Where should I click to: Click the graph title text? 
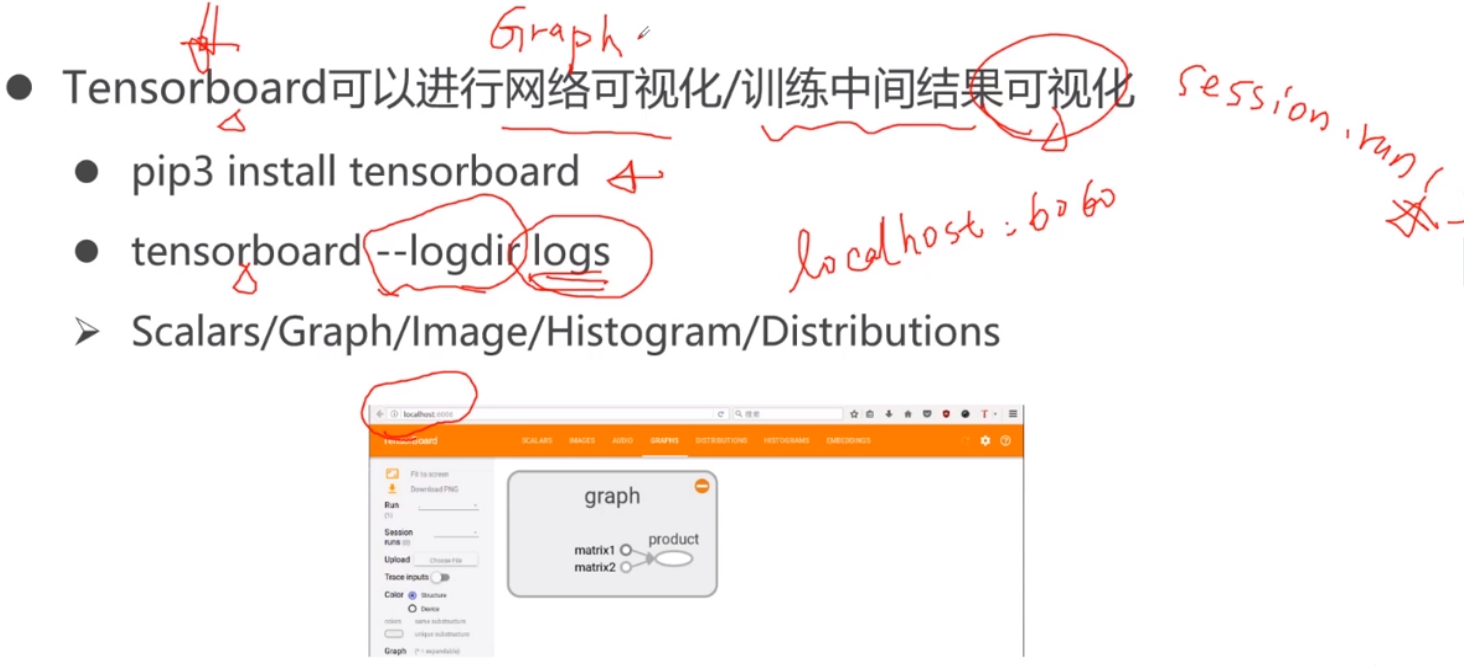coord(612,496)
